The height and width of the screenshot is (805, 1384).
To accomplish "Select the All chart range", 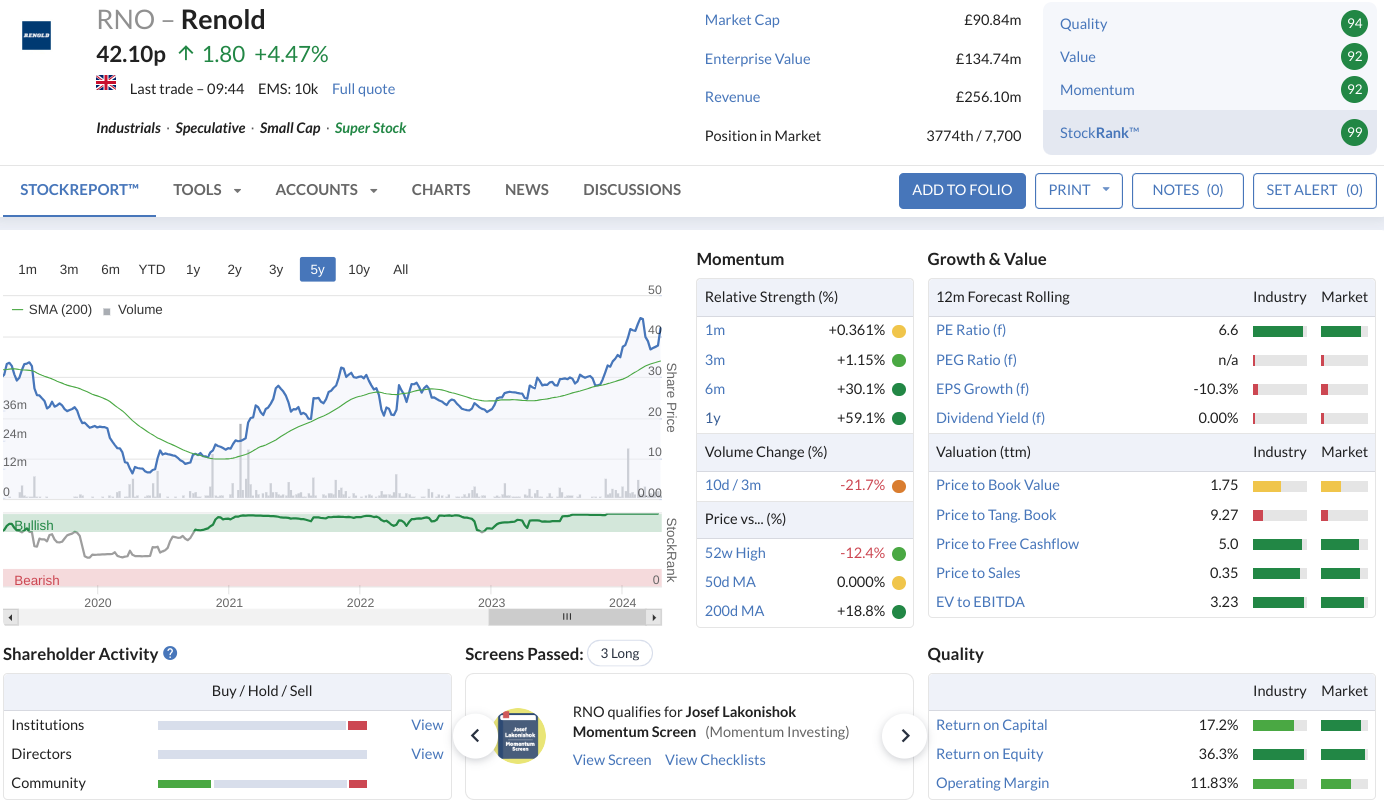I will click(401, 269).
